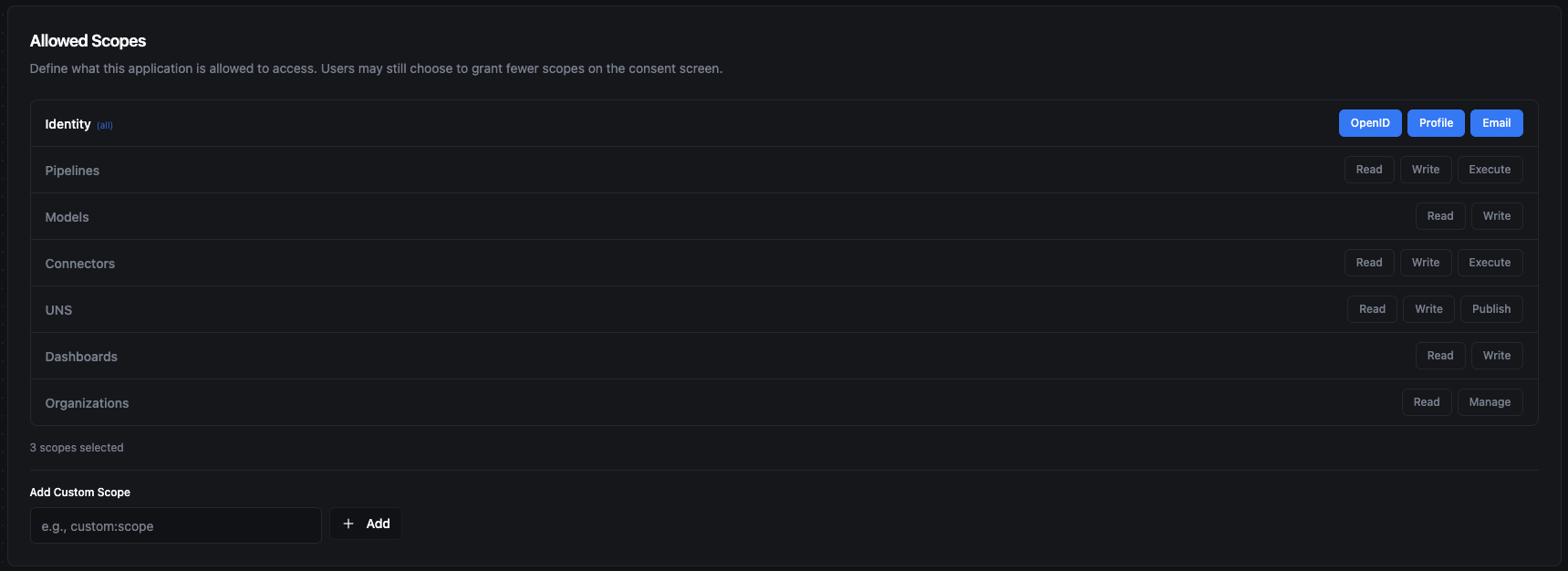Click the "(all)" link beside Identity

pyautogui.click(x=105, y=126)
